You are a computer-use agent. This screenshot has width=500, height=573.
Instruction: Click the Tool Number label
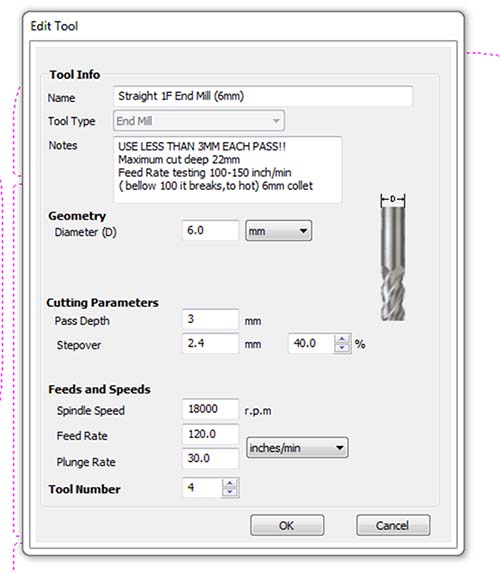click(x=84, y=489)
